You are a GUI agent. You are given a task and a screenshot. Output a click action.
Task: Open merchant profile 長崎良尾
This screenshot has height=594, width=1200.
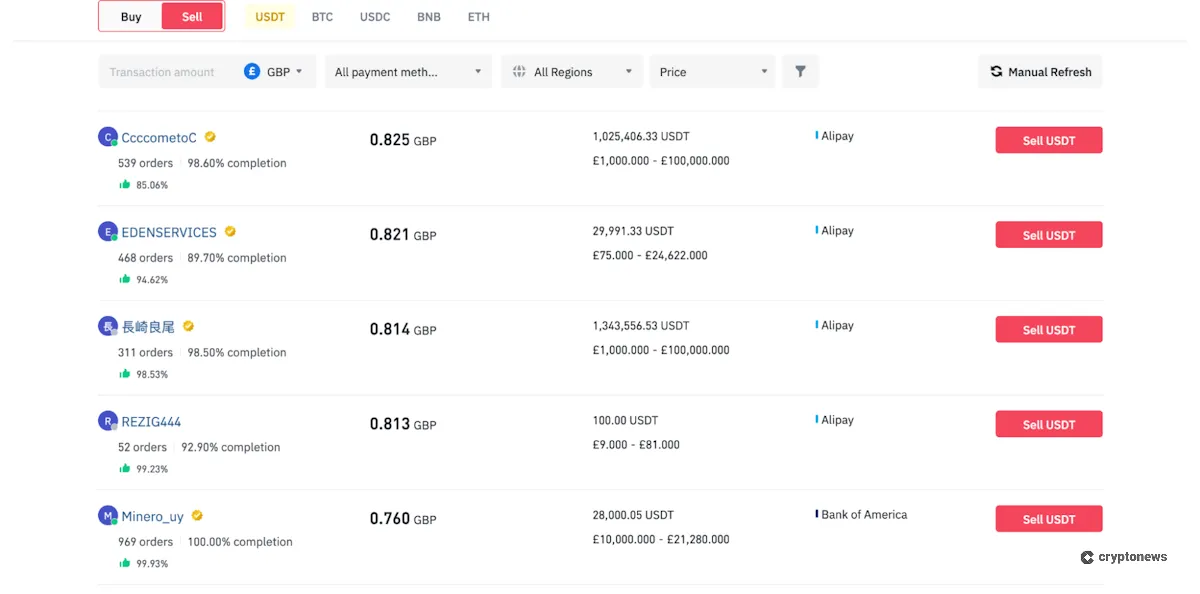148,326
